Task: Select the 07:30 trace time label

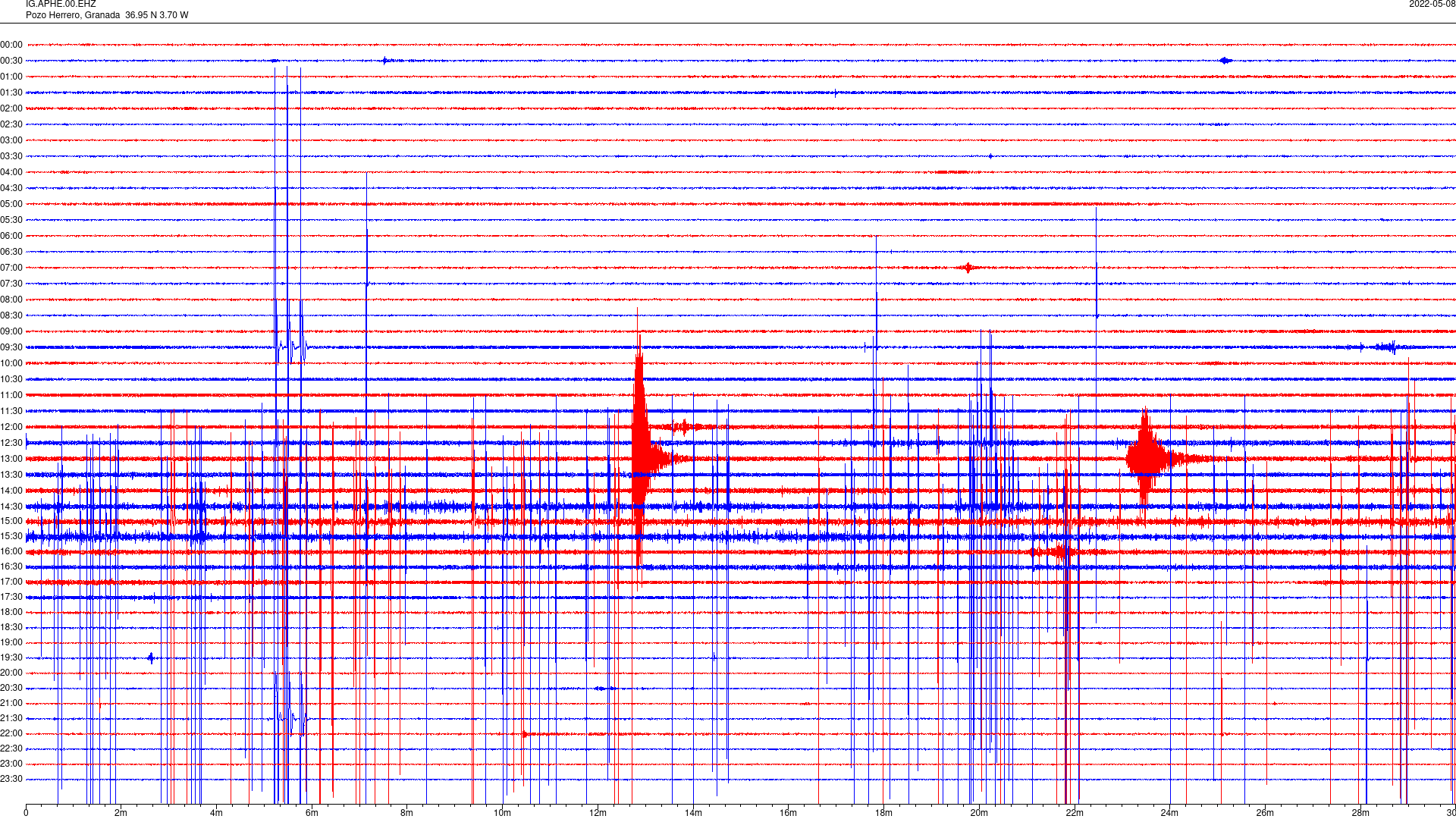Action: (11, 284)
